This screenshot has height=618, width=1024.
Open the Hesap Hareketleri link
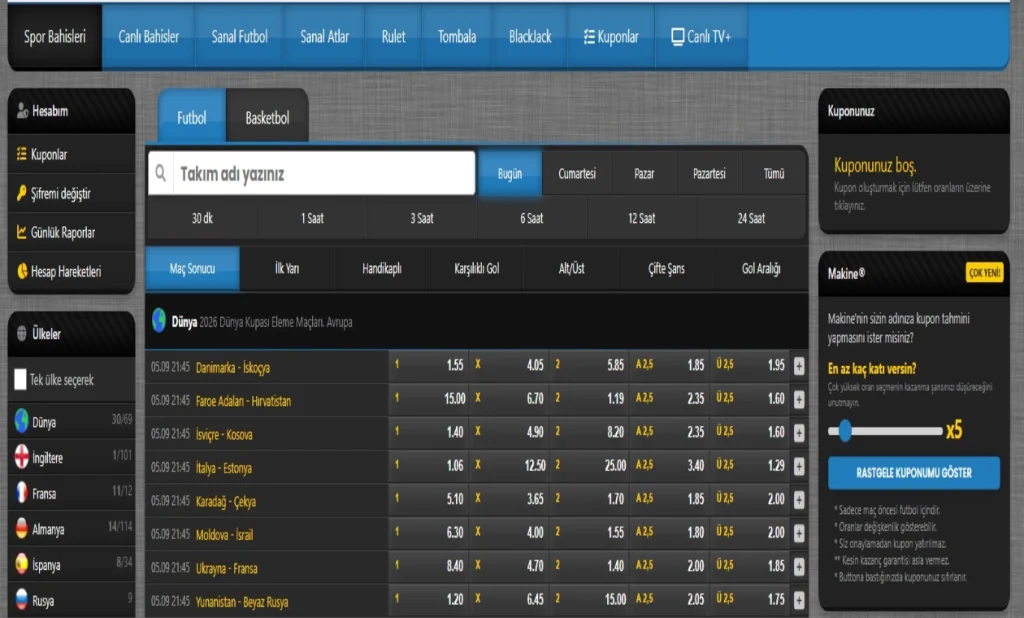65,271
